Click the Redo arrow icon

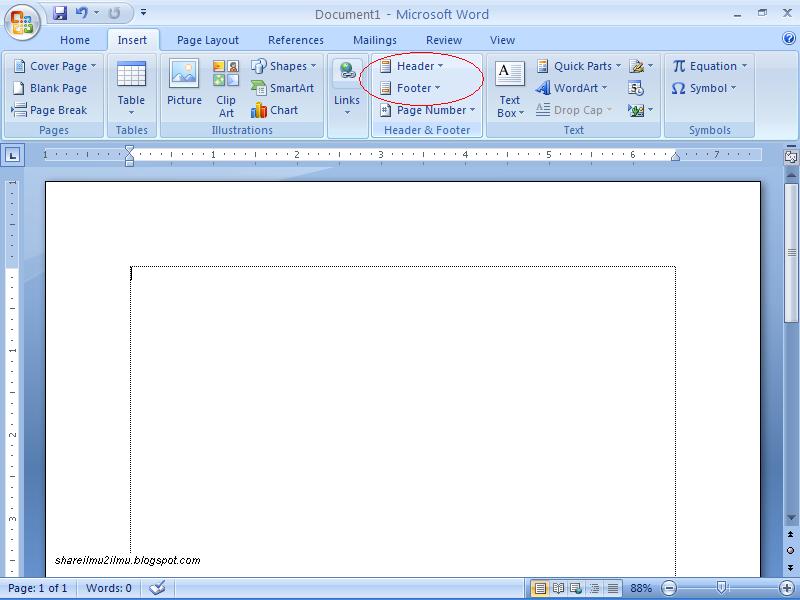tap(114, 13)
